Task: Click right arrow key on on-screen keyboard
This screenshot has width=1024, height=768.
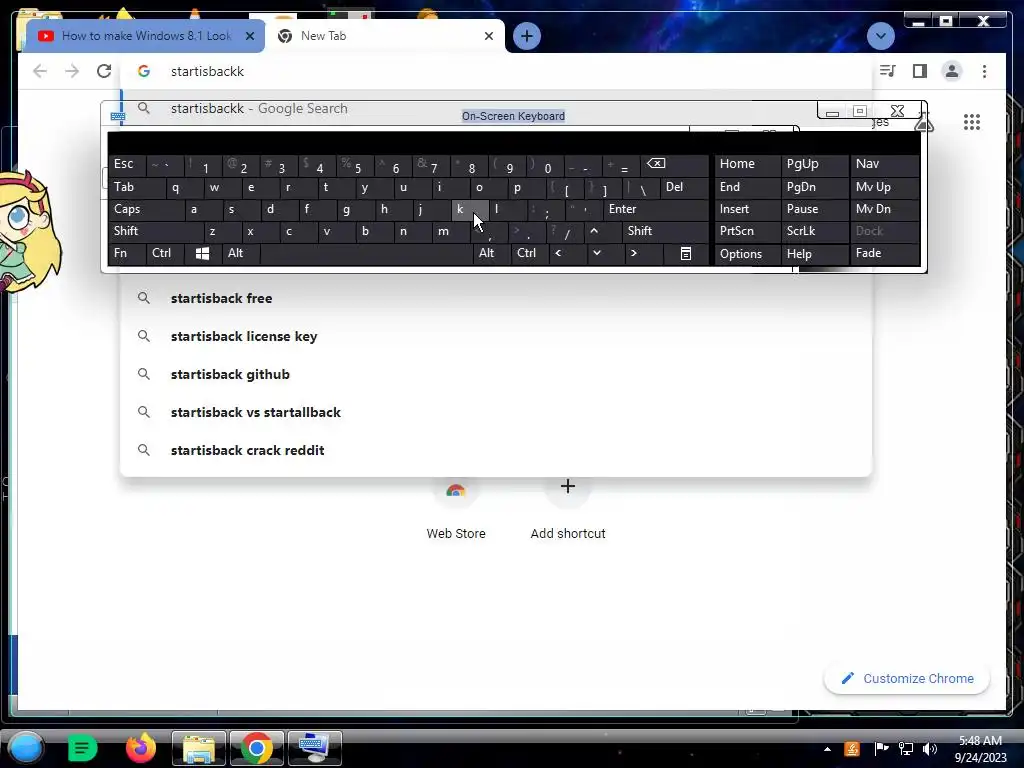Action: [x=643, y=253]
